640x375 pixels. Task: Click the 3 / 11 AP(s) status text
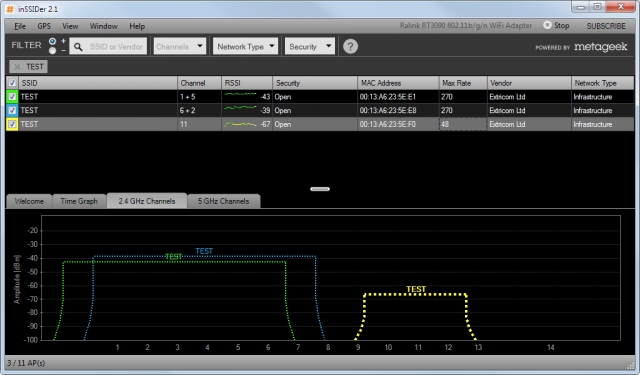(26, 363)
